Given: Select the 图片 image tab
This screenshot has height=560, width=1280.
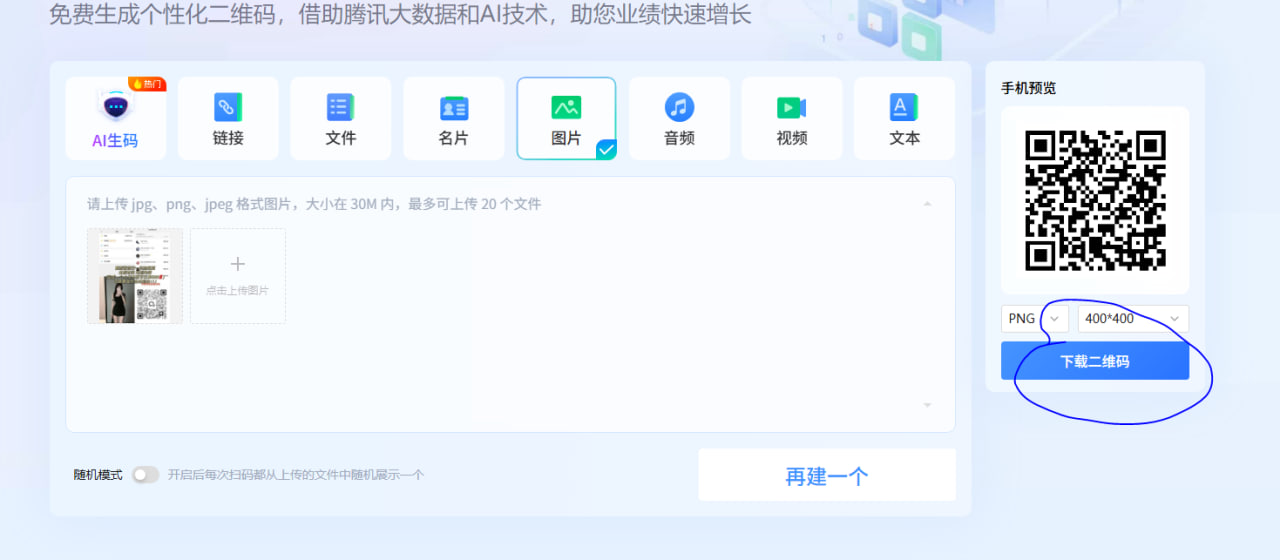Looking at the screenshot, I should [x=566, y=118].
